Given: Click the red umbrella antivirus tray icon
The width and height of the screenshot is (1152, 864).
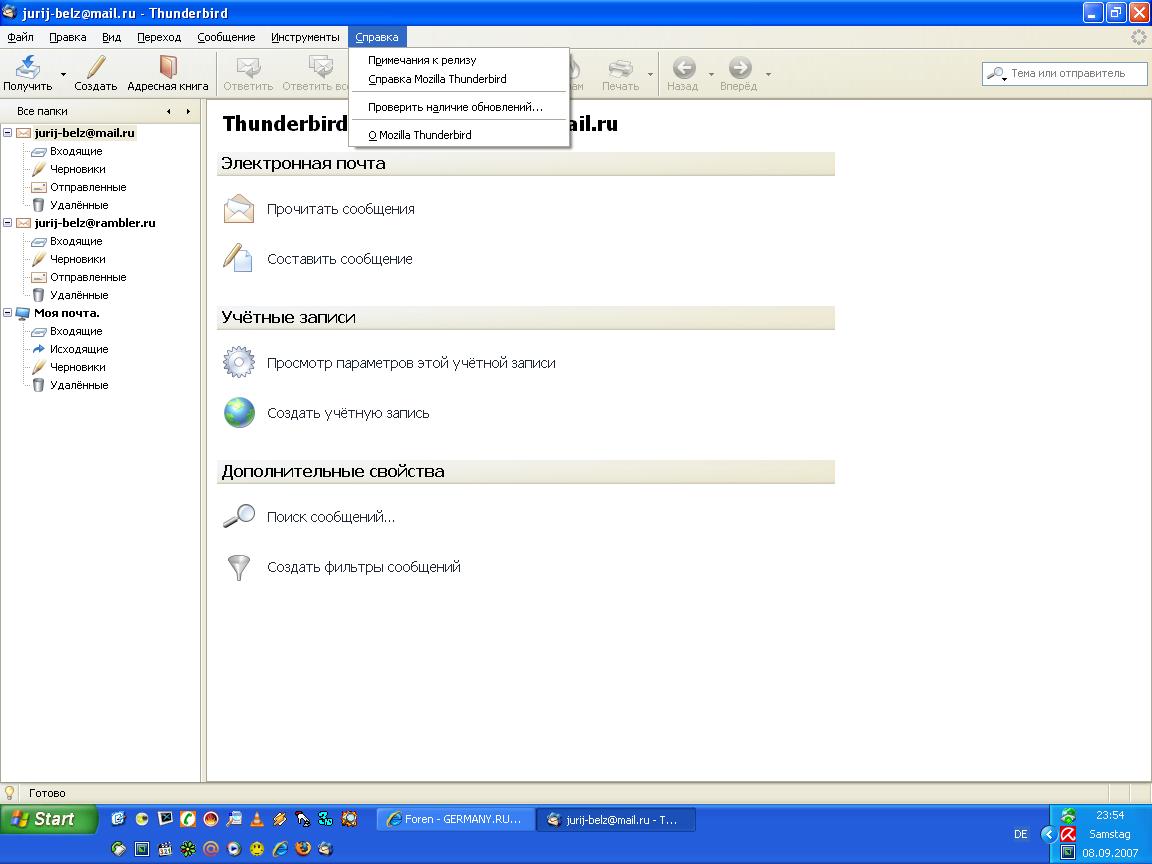Looking at the screenshot, I should 1068,834.
